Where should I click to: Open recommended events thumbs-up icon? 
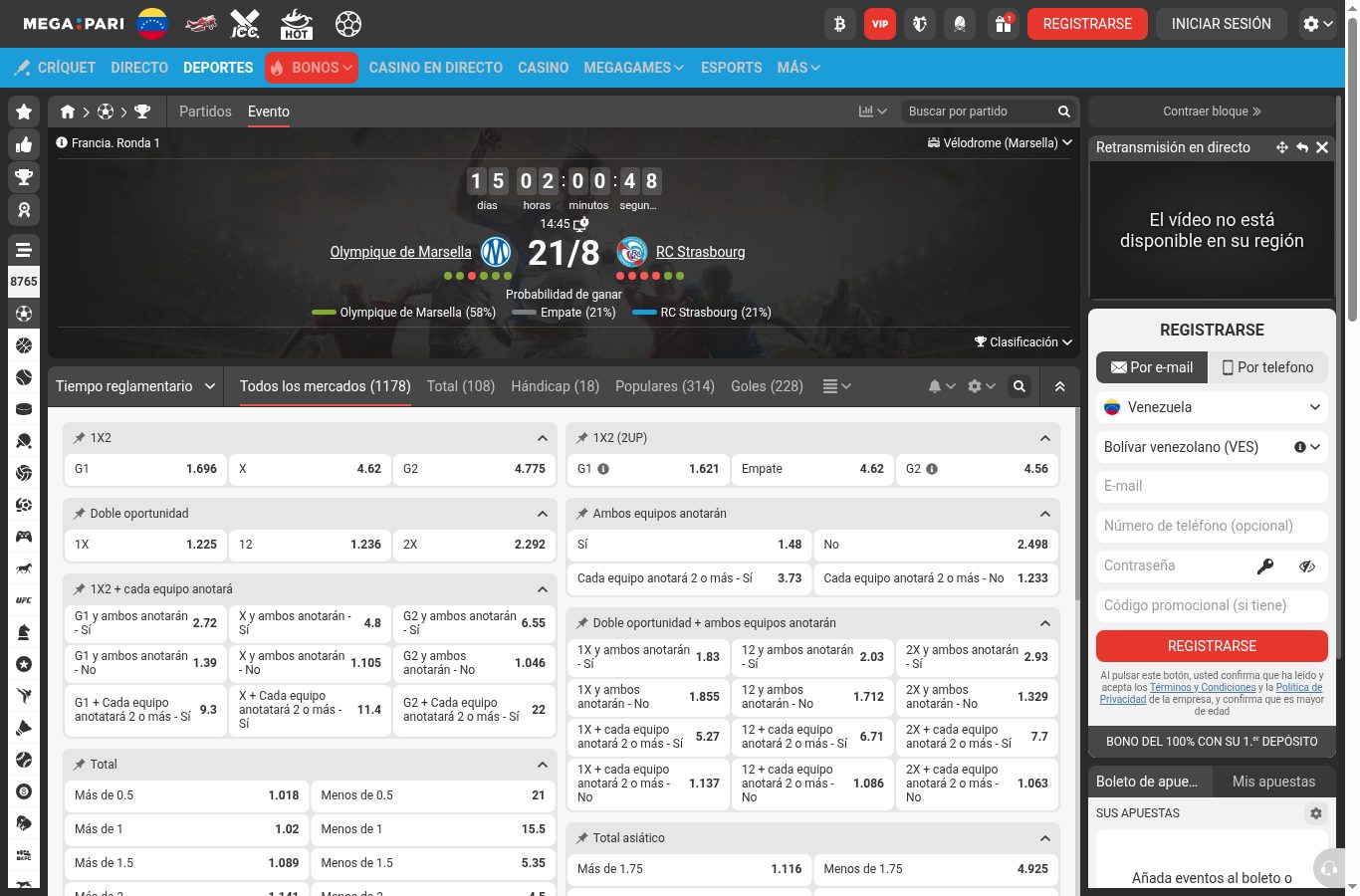(24, 145)
